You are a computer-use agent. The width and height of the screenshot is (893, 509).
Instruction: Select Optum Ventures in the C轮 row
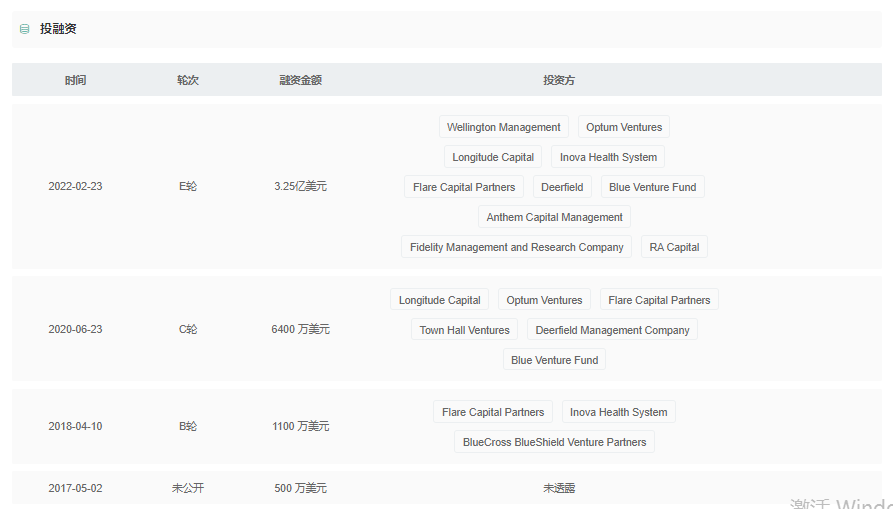pos(544,300)
